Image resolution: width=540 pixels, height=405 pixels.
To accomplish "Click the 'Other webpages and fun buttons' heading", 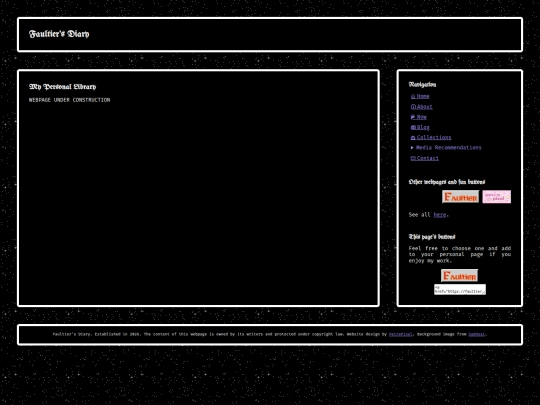I will [x=447, y=182].
